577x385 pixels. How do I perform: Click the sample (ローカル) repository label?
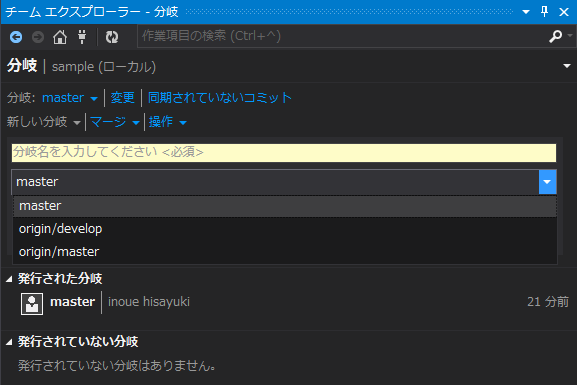click(x=104, y=67)
